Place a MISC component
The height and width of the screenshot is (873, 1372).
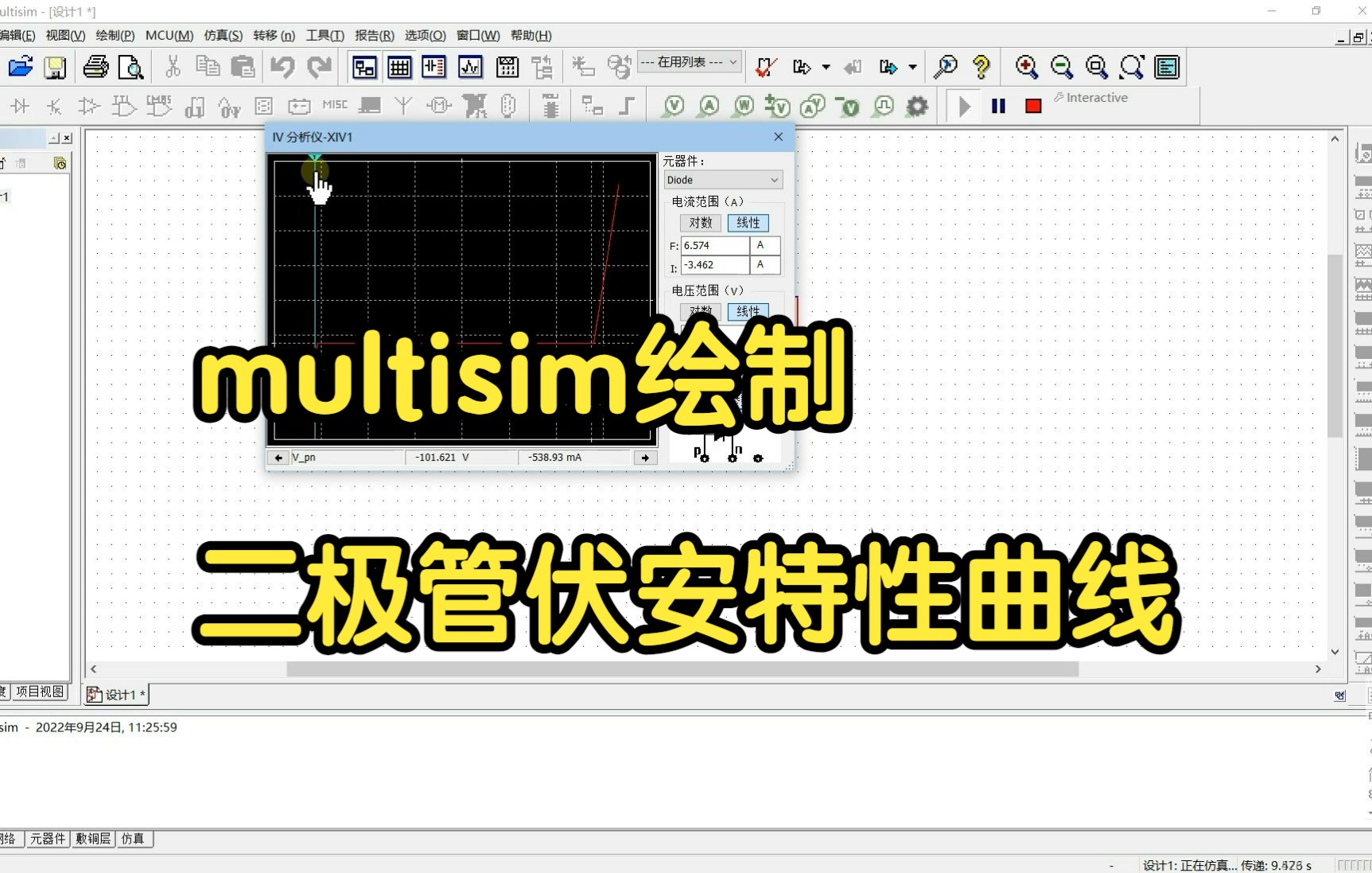pyautogui.click(x=335, y=105)
